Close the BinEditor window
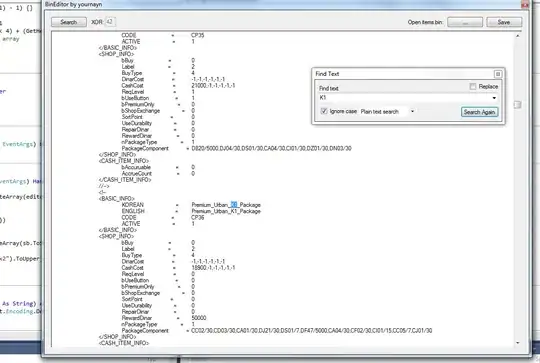This screenshot has width=540, height=363. [525, 4]
